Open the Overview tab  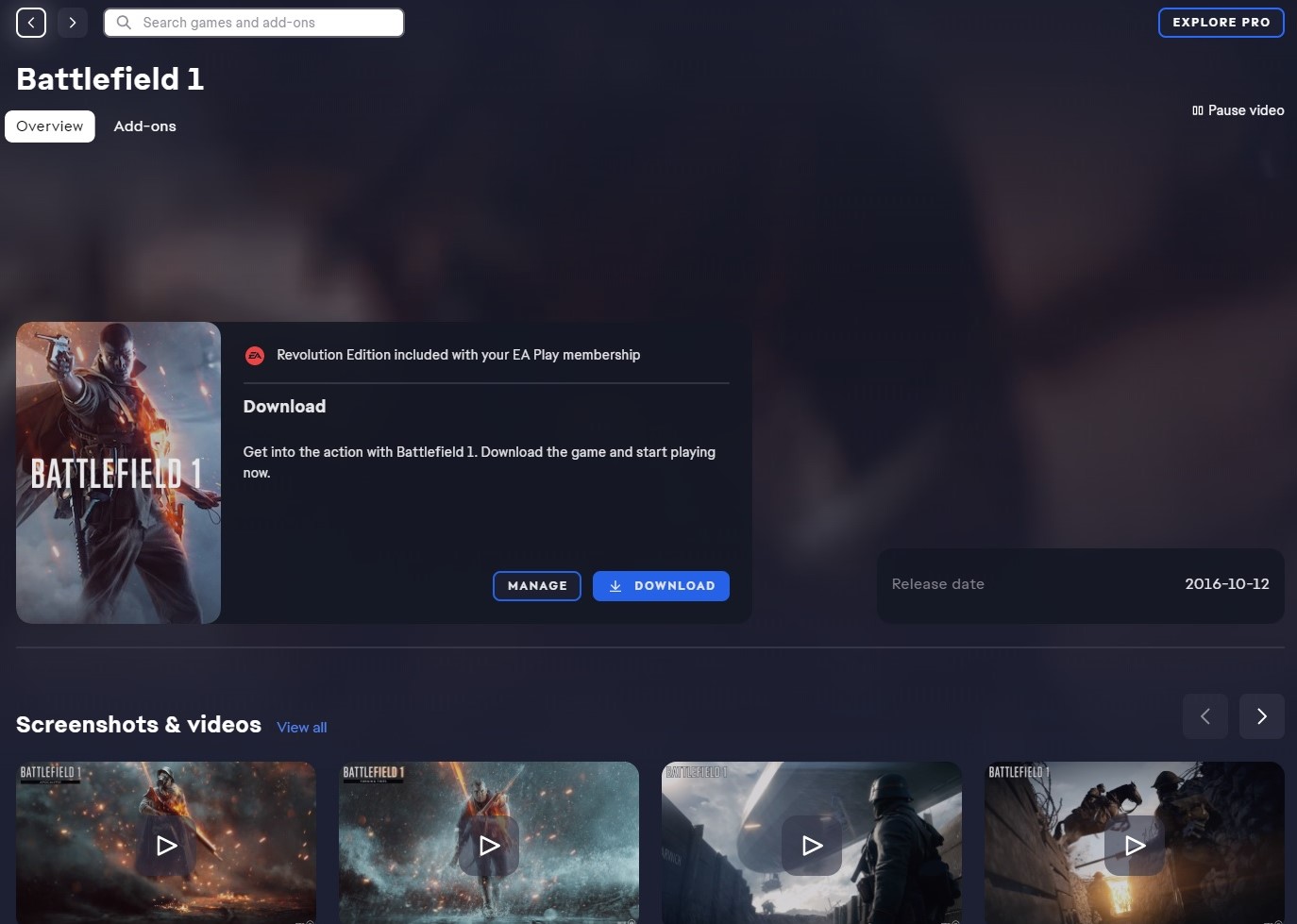[x=50, y=126]
